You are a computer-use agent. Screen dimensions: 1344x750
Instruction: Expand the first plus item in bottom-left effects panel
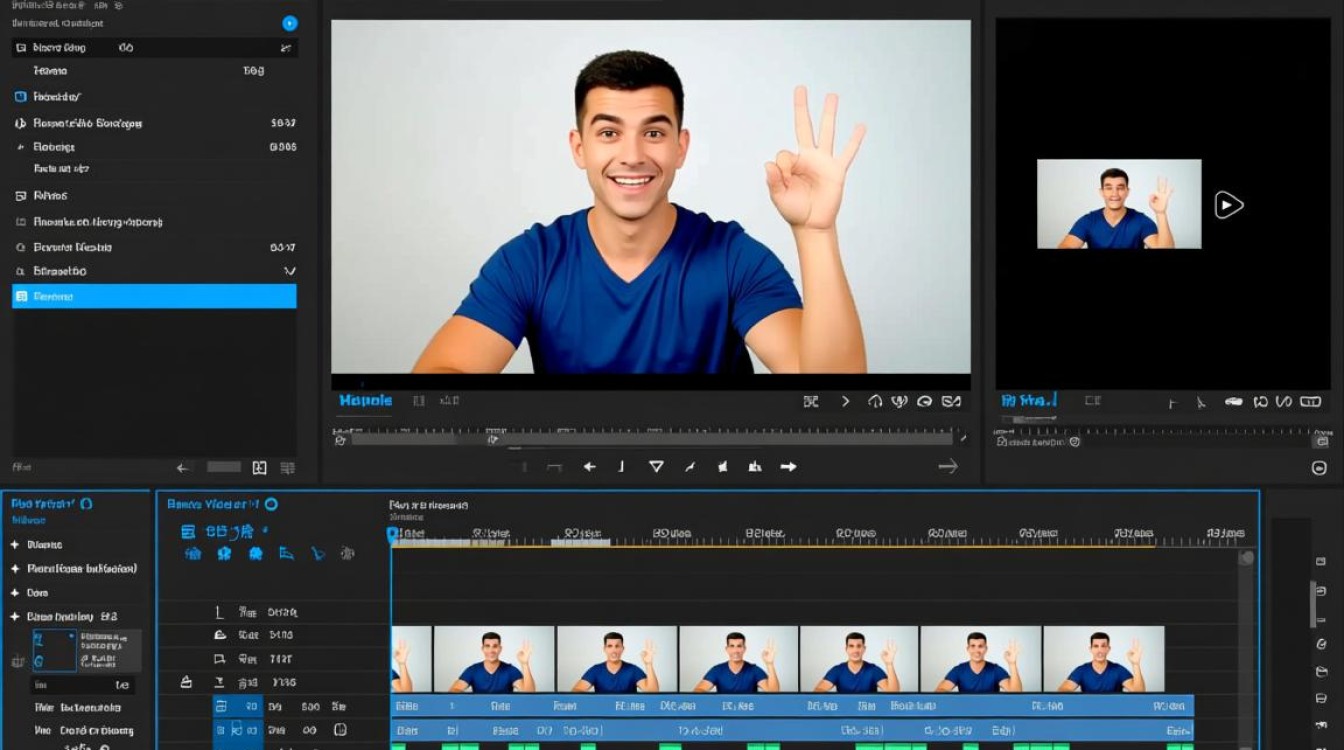pos(15,545)
